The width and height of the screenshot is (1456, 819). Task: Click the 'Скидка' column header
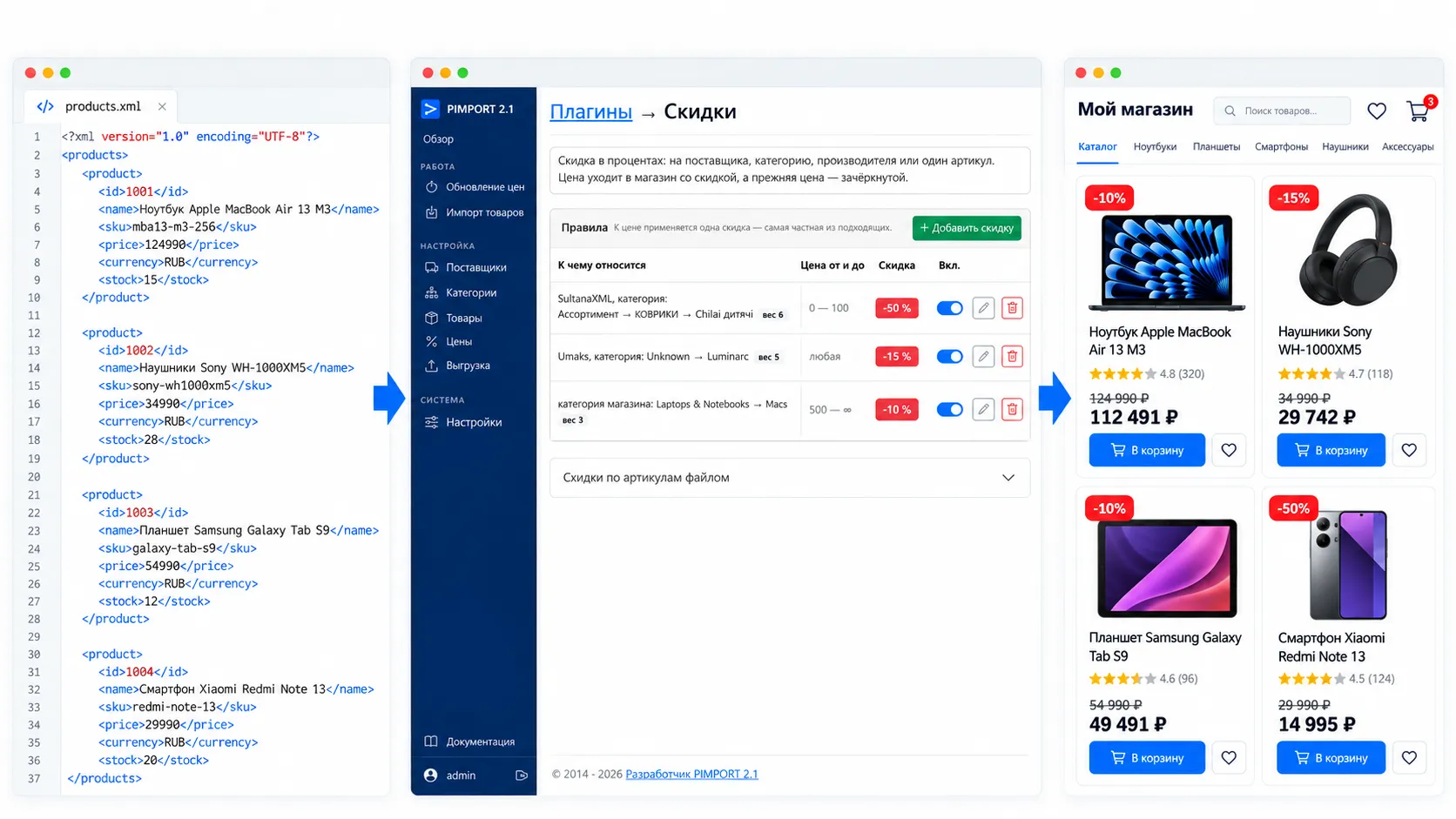[x=897, y=265]
